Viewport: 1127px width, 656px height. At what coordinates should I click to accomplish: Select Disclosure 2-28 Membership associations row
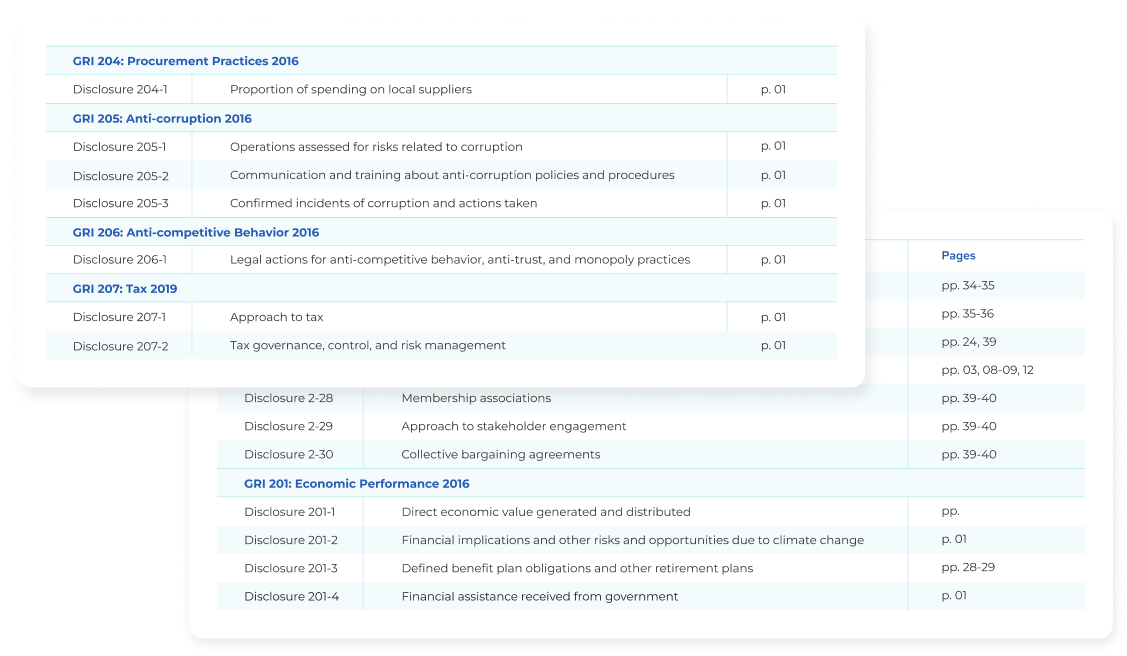[x=650, y=398]
